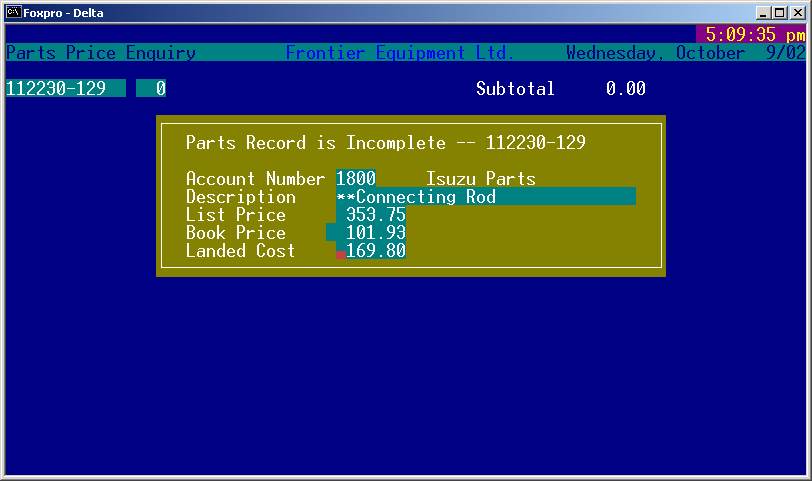Image resolution: width=812 pixels, height=481 pixels.
Task: Maximize the Foxpro - Delta window
Action: [779, 13]
